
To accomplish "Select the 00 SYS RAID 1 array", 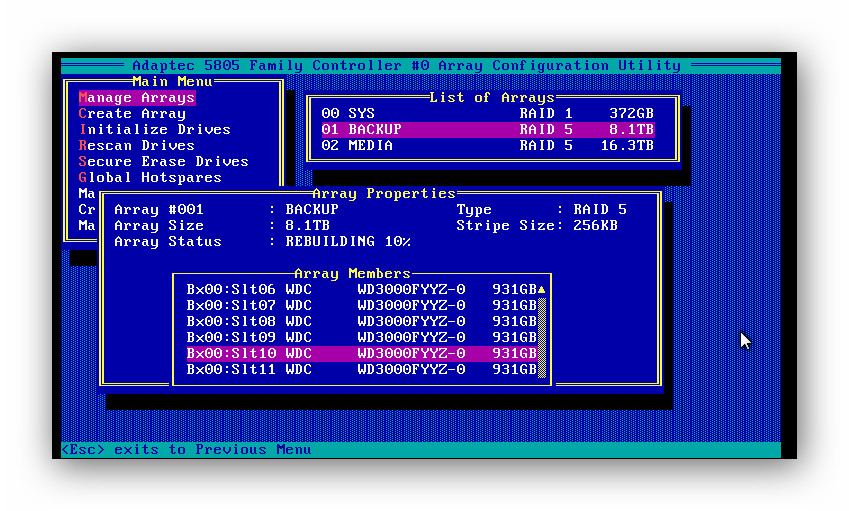I will click(x=487, y=114).
